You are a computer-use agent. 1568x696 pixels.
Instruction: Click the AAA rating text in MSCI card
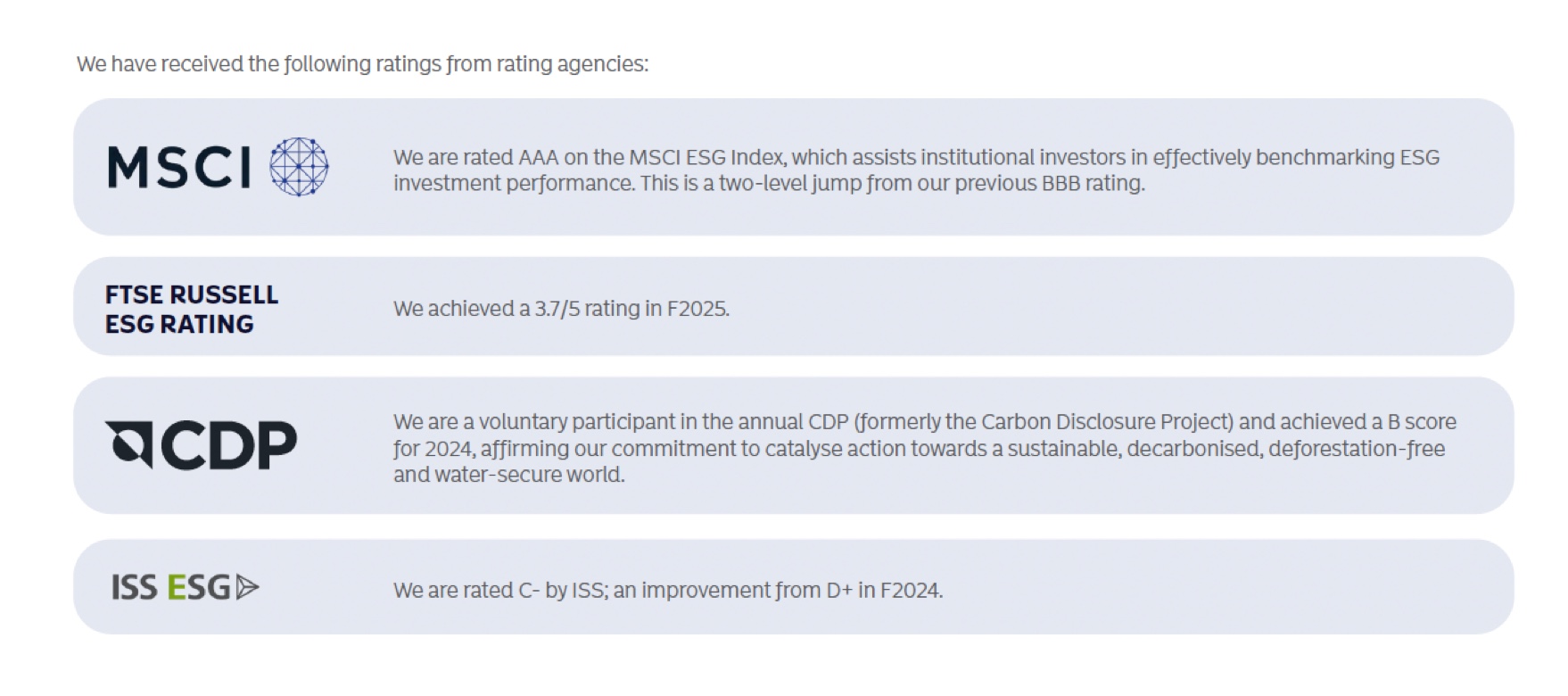pos(538,158)
